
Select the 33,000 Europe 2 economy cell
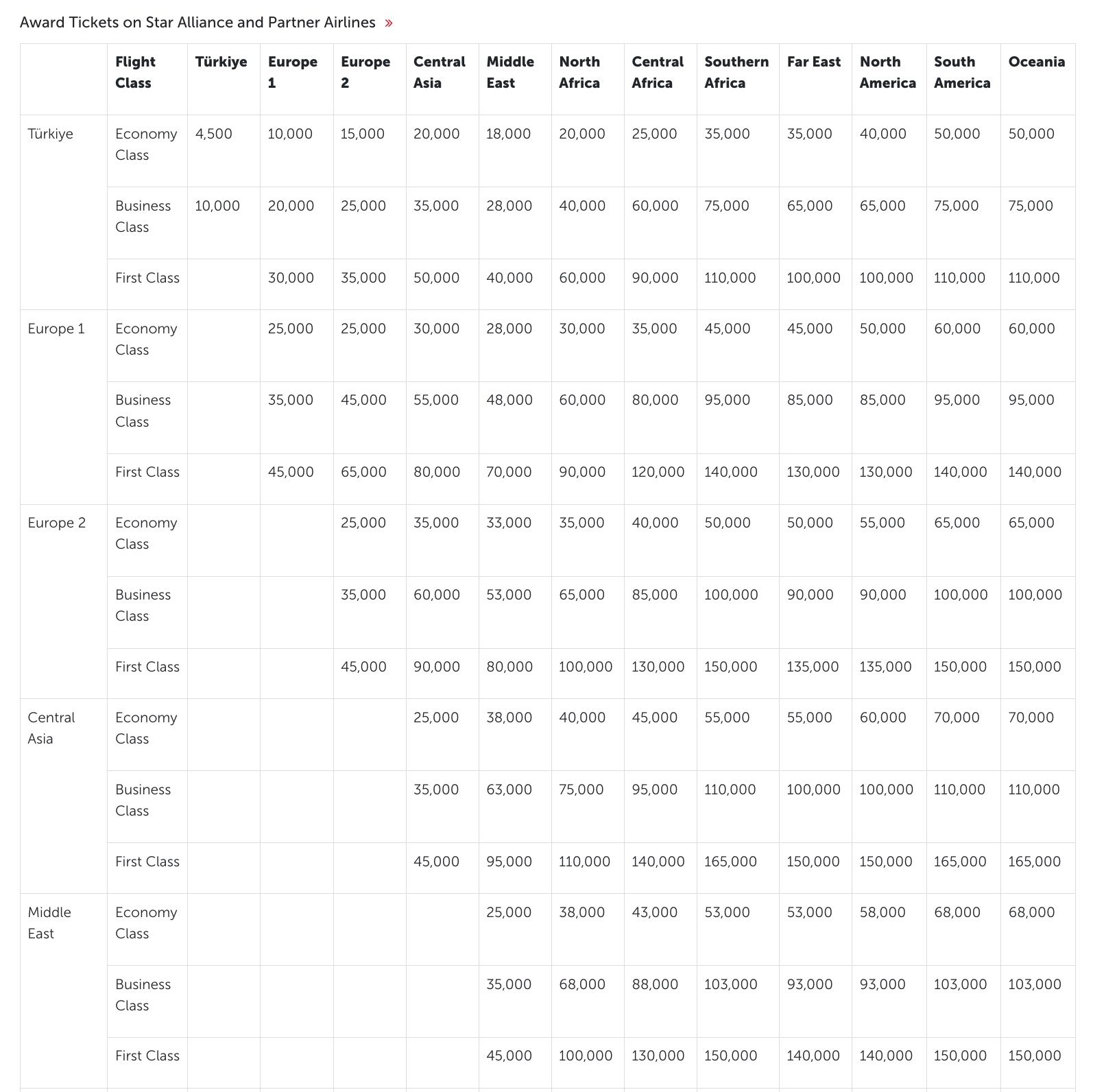point(508,523)
